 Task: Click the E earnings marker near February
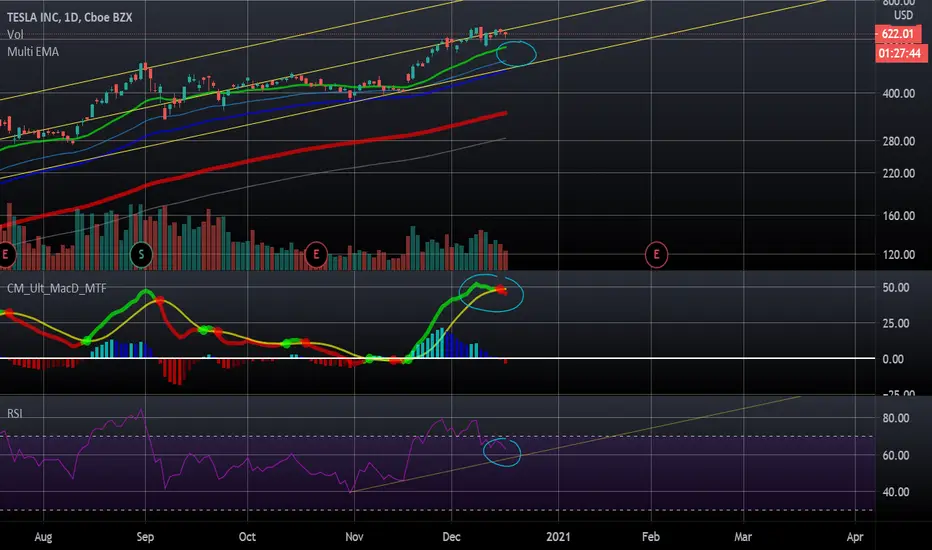coord(656,255)
